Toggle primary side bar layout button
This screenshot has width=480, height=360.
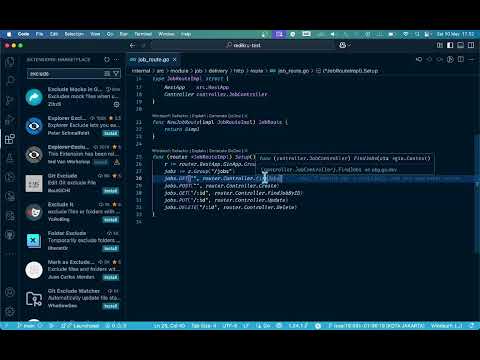point(450,45)
